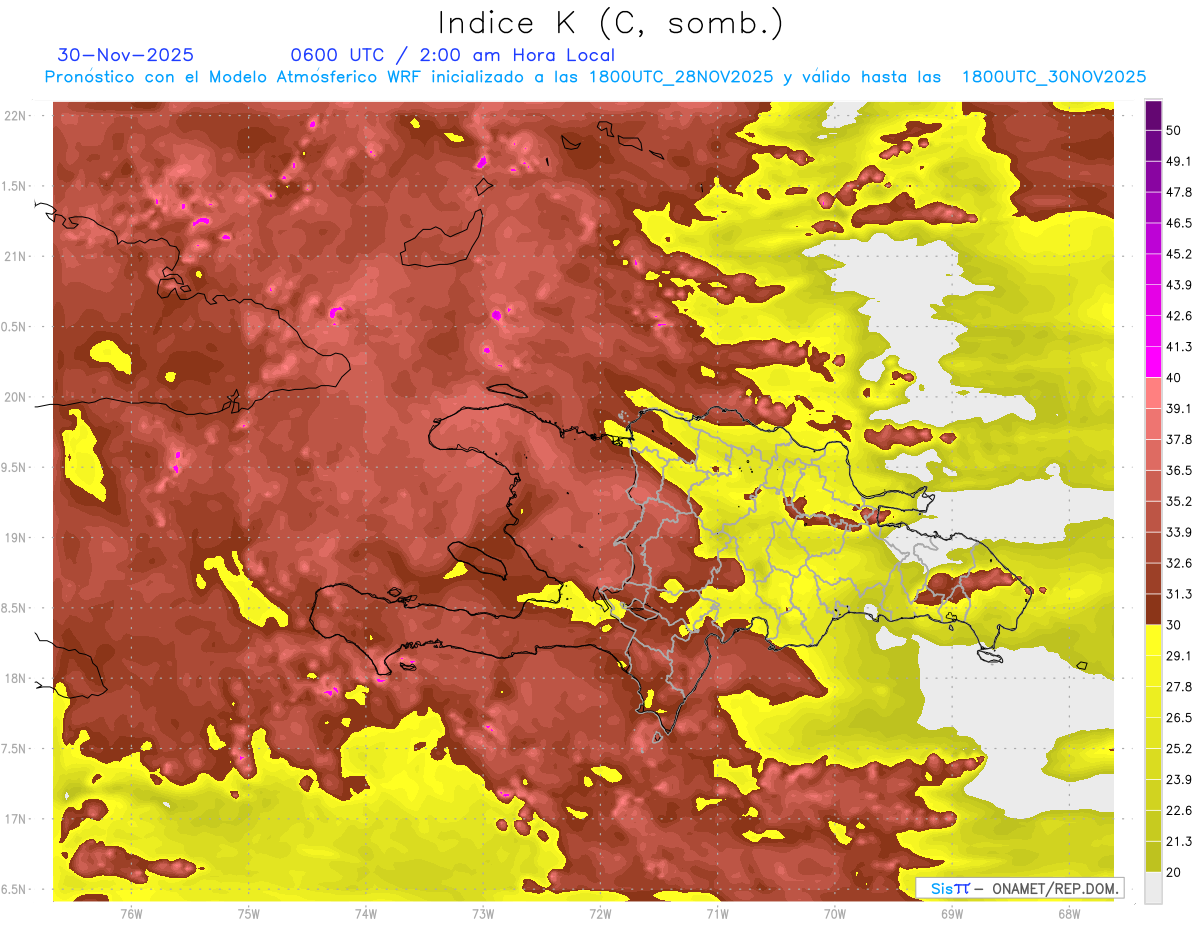Click the 74W longitude axis label

click(x=365, y=914)
